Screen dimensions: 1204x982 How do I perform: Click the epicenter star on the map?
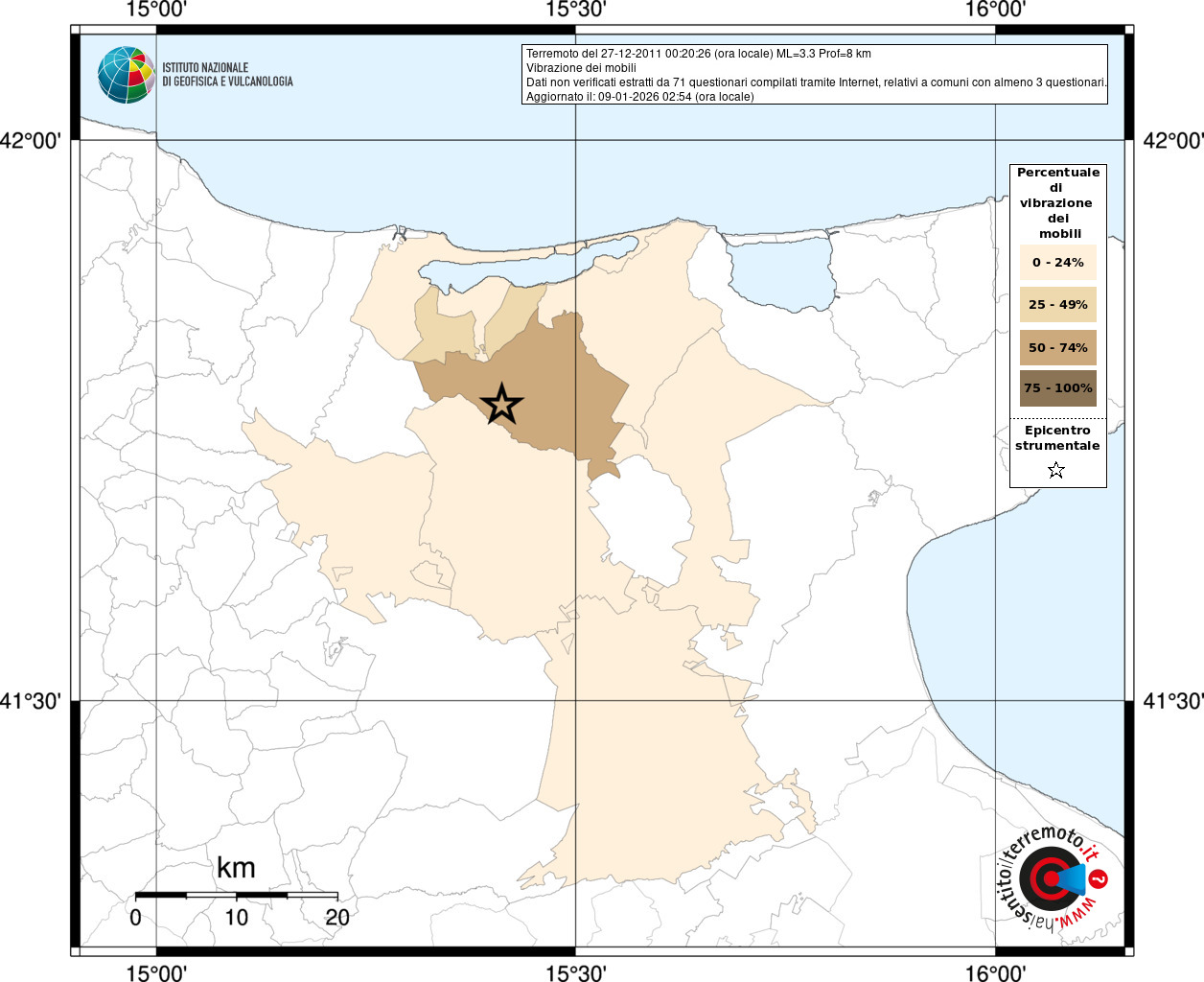point(501,404)
